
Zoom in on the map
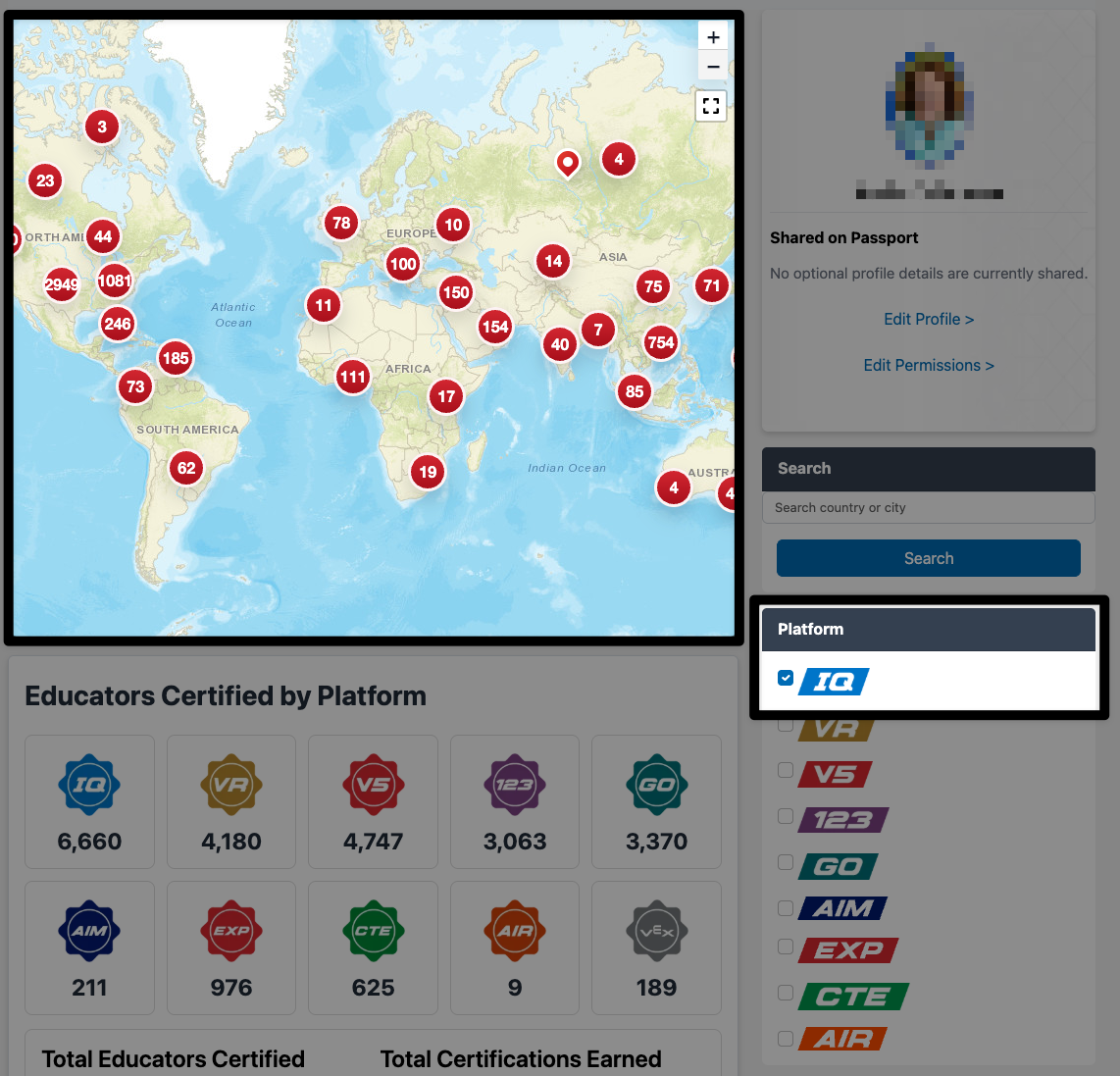click(x=712, y=37)
